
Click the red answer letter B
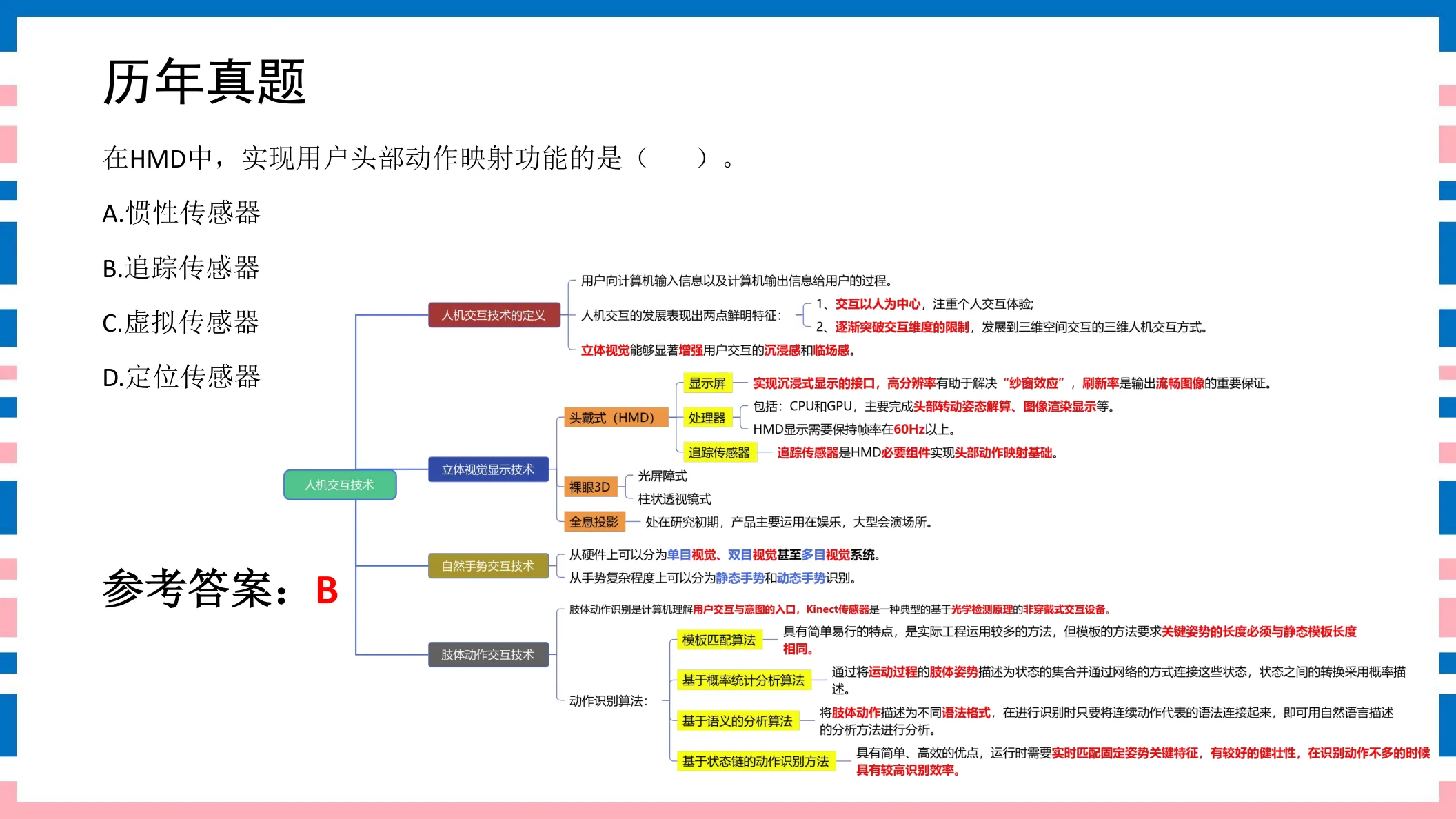coord(327,591)
